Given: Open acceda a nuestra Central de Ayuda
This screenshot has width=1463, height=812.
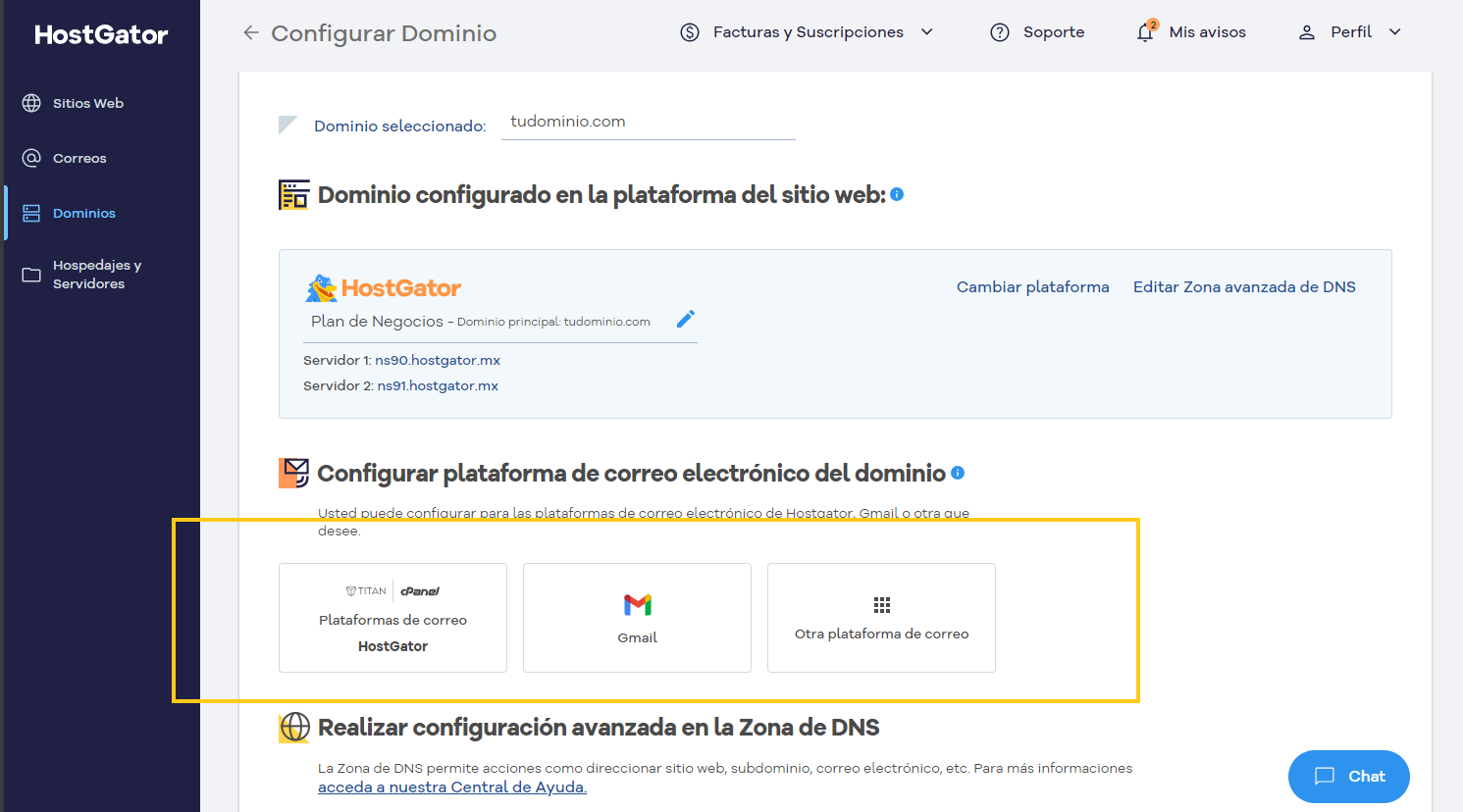Looking at the screenshot, I should pos(452,787).
